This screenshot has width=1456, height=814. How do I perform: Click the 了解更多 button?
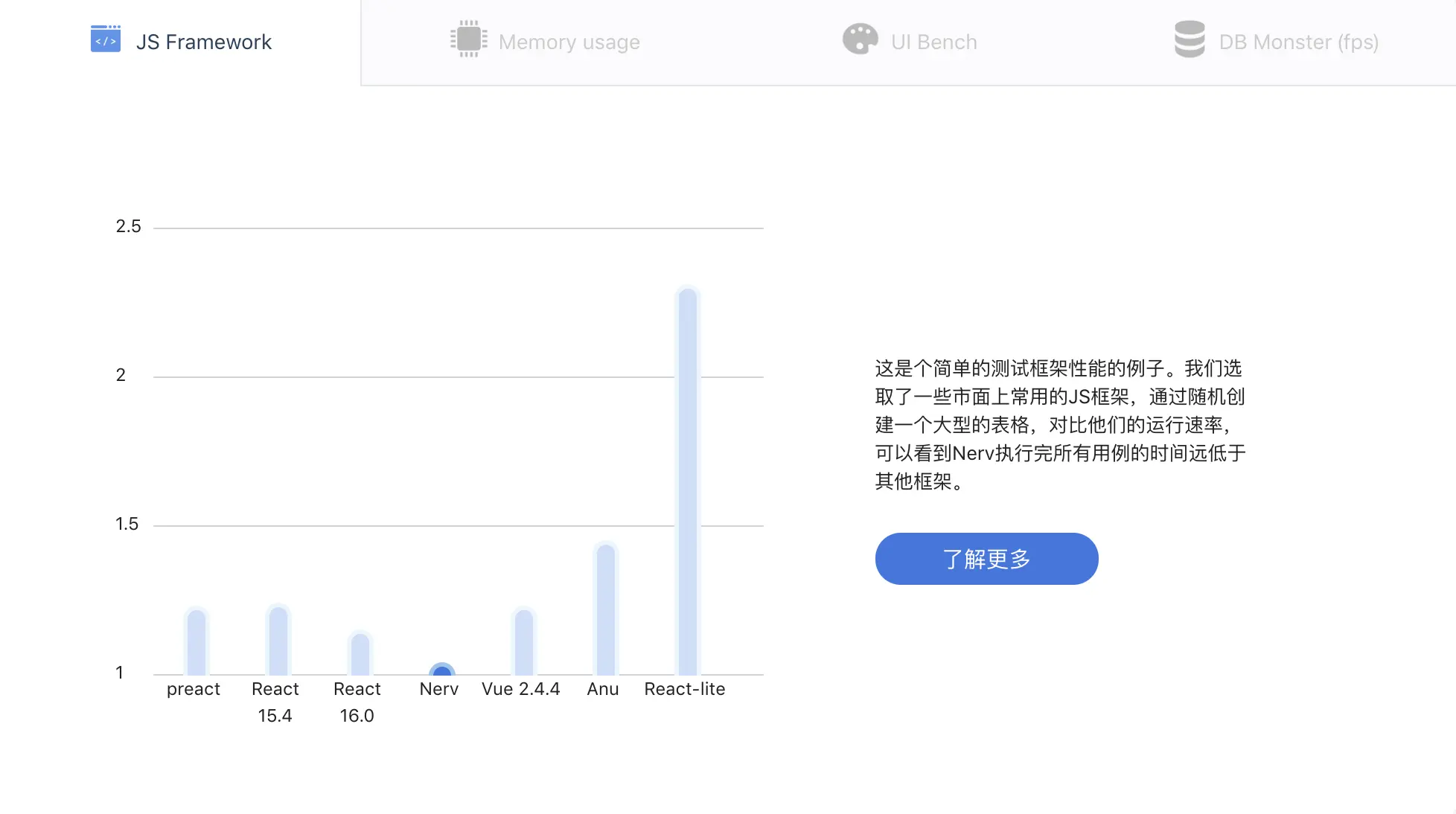pos(986,559)
